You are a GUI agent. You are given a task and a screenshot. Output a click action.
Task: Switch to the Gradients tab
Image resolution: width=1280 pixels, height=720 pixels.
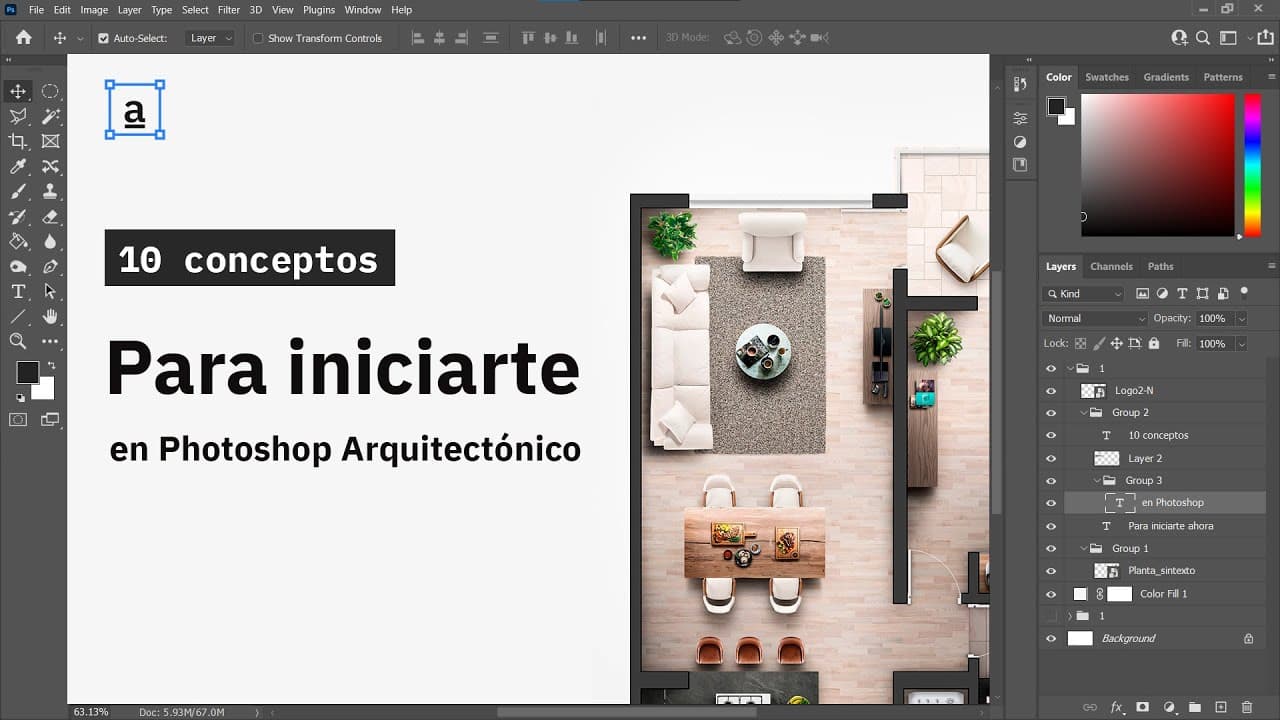[x=1166, y=77]
